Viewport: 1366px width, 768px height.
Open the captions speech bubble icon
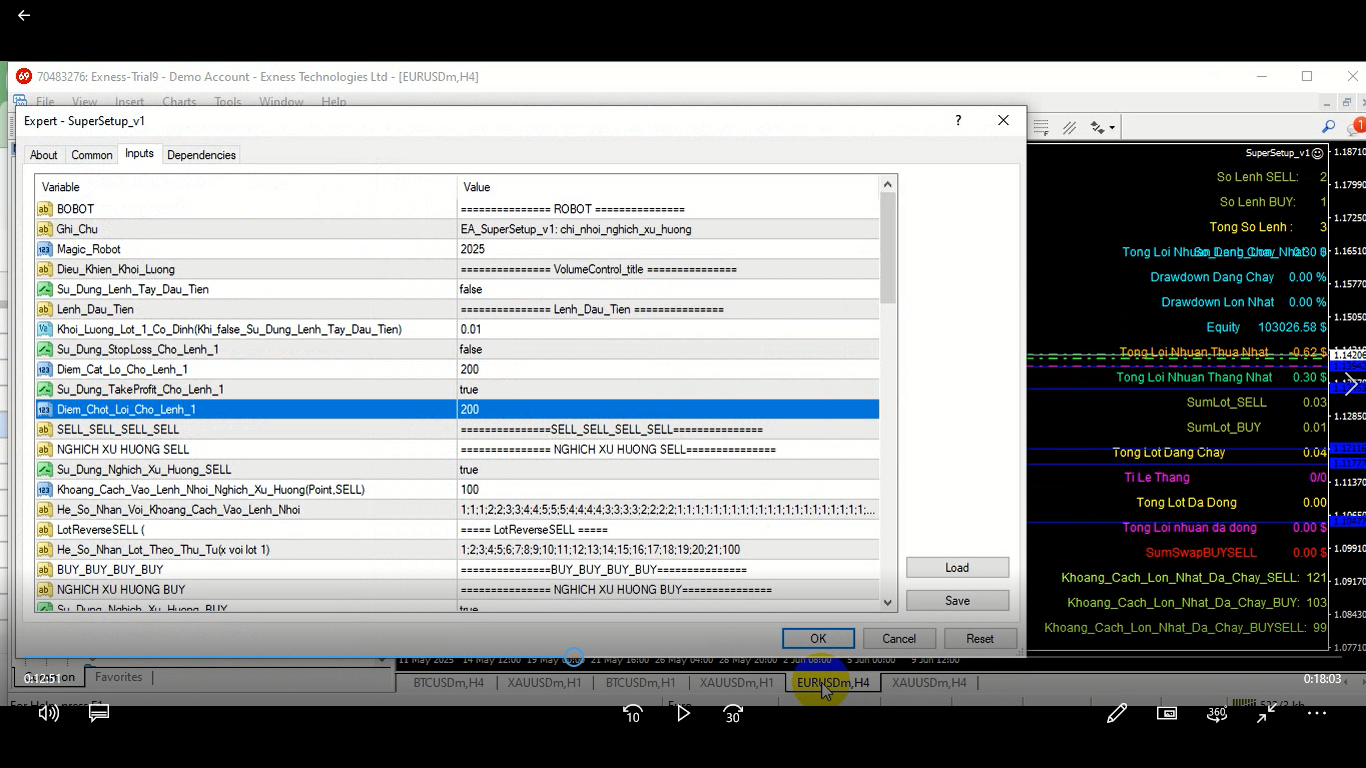tap(99, 713)
